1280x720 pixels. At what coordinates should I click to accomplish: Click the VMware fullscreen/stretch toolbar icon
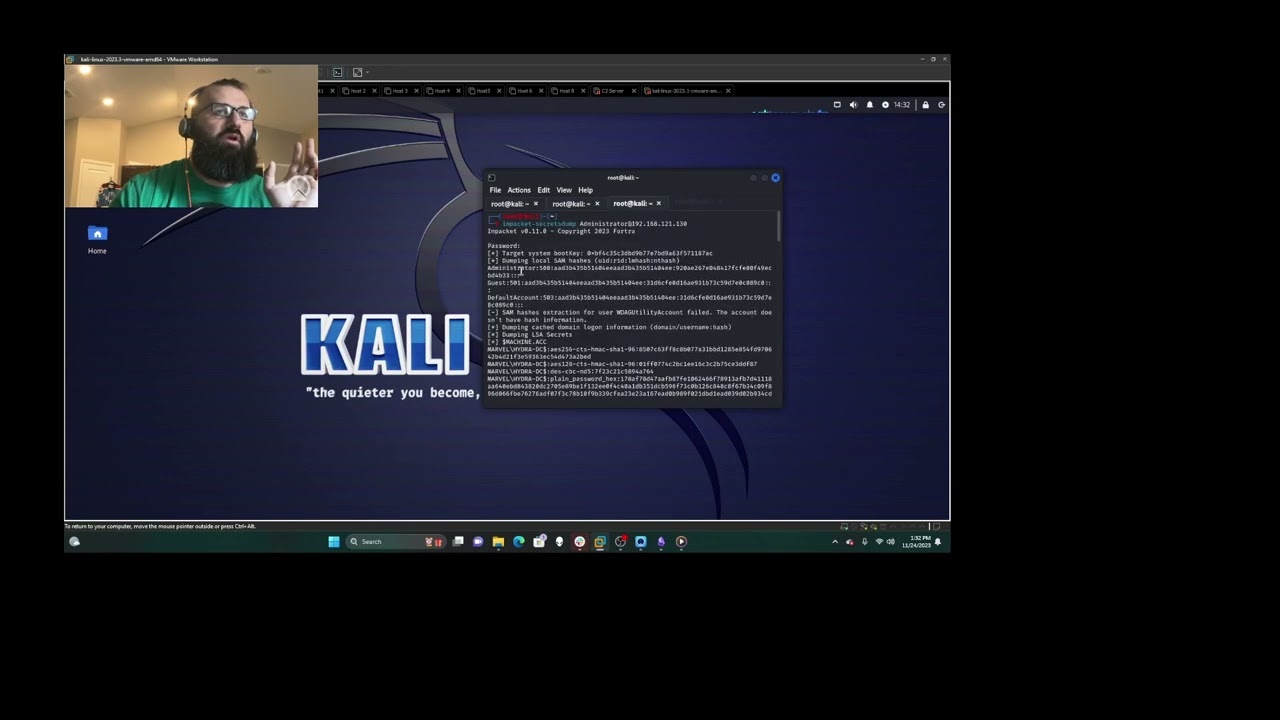pyautogui.click(x=357, y=72)
